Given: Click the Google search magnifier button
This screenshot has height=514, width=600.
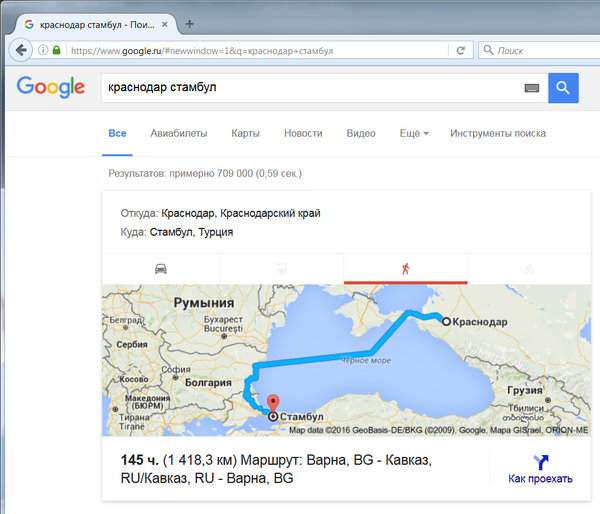Looking at the screenshot, I should (562, 88).
